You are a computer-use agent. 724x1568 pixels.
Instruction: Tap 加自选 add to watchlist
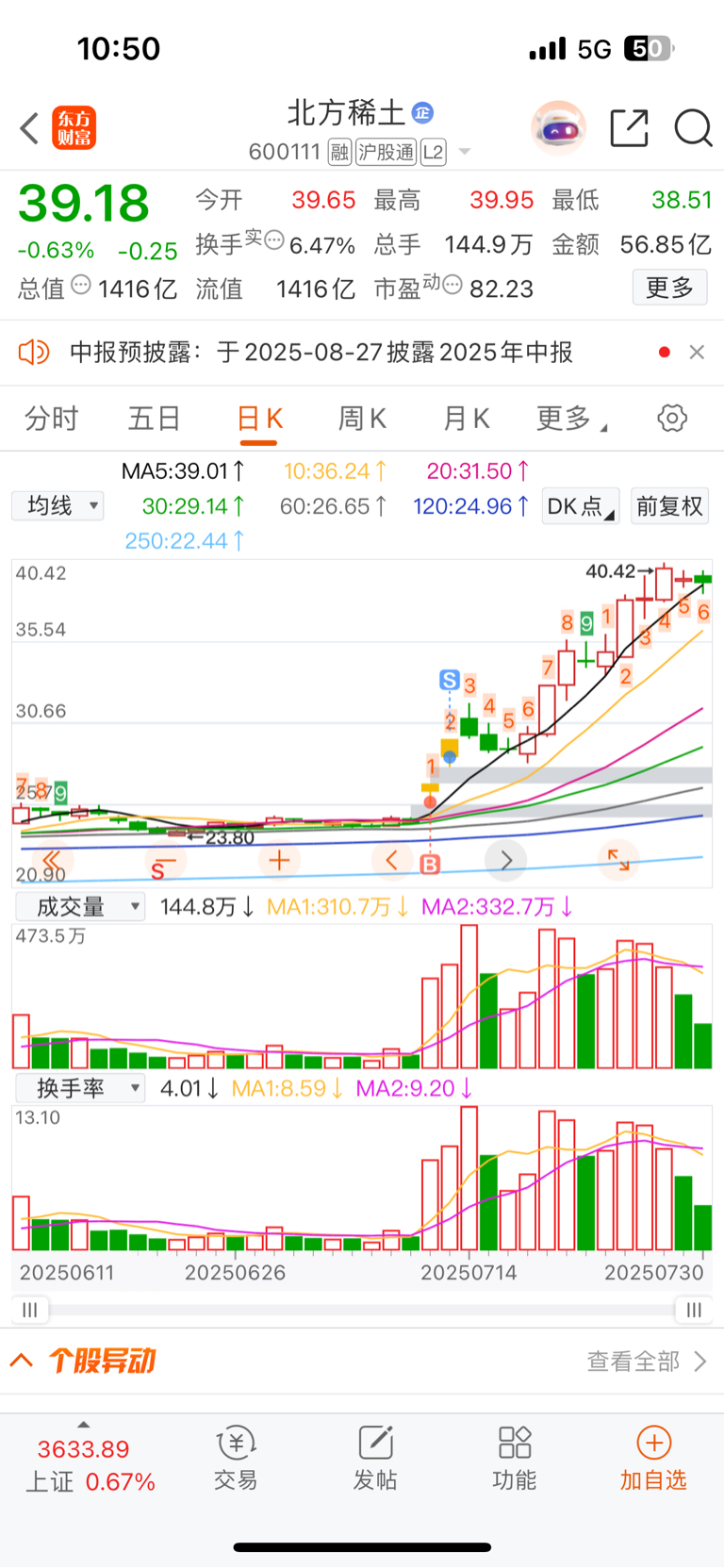653,1459
